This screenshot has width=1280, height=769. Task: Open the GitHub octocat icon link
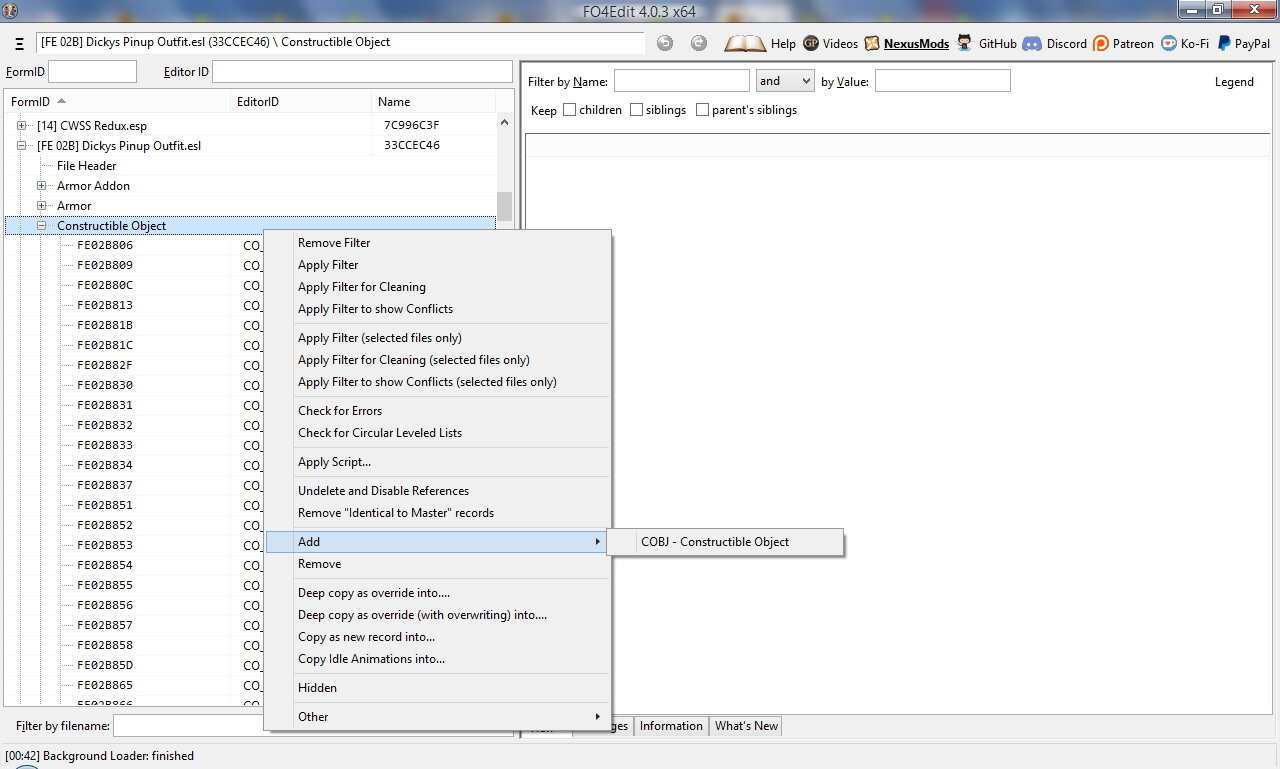pyautogui.click(x=964, y=43)
